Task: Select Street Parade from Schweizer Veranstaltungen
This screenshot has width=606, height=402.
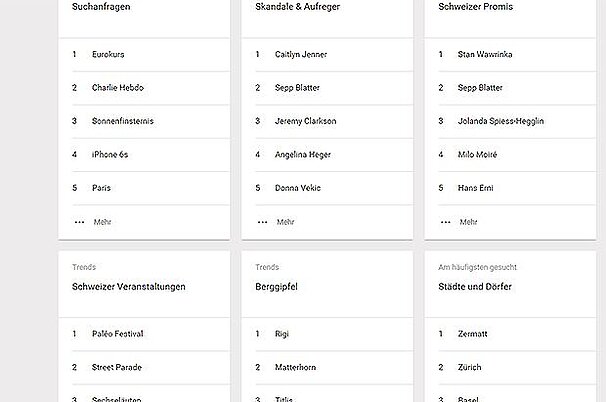Action: 118,367
